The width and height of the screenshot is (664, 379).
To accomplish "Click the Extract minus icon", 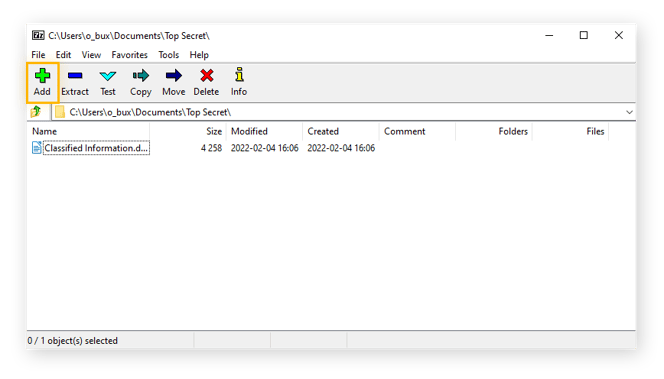I will pos(75,76).
